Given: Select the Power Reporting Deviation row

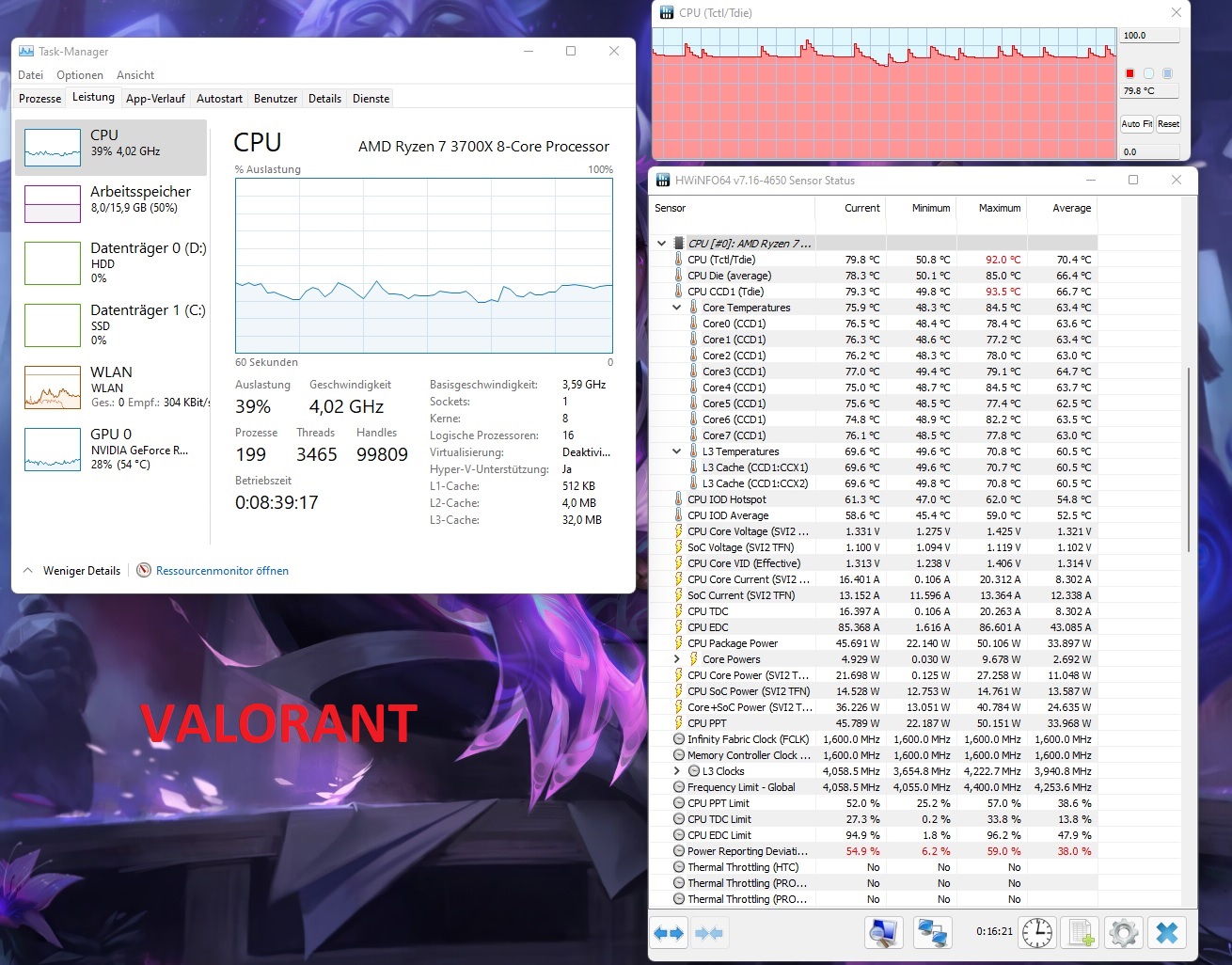Looking at the screenshot, I should point(873,851).
